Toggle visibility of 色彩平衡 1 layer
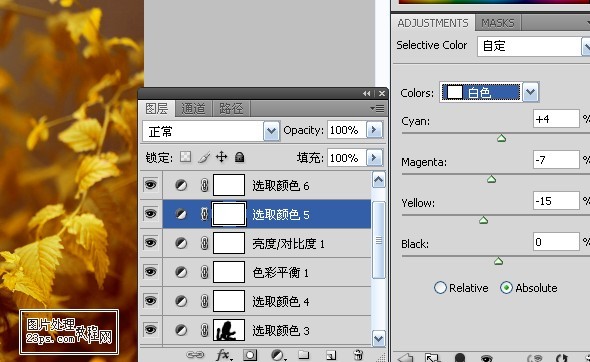590x362 pixels. click(x=151, y=272)
